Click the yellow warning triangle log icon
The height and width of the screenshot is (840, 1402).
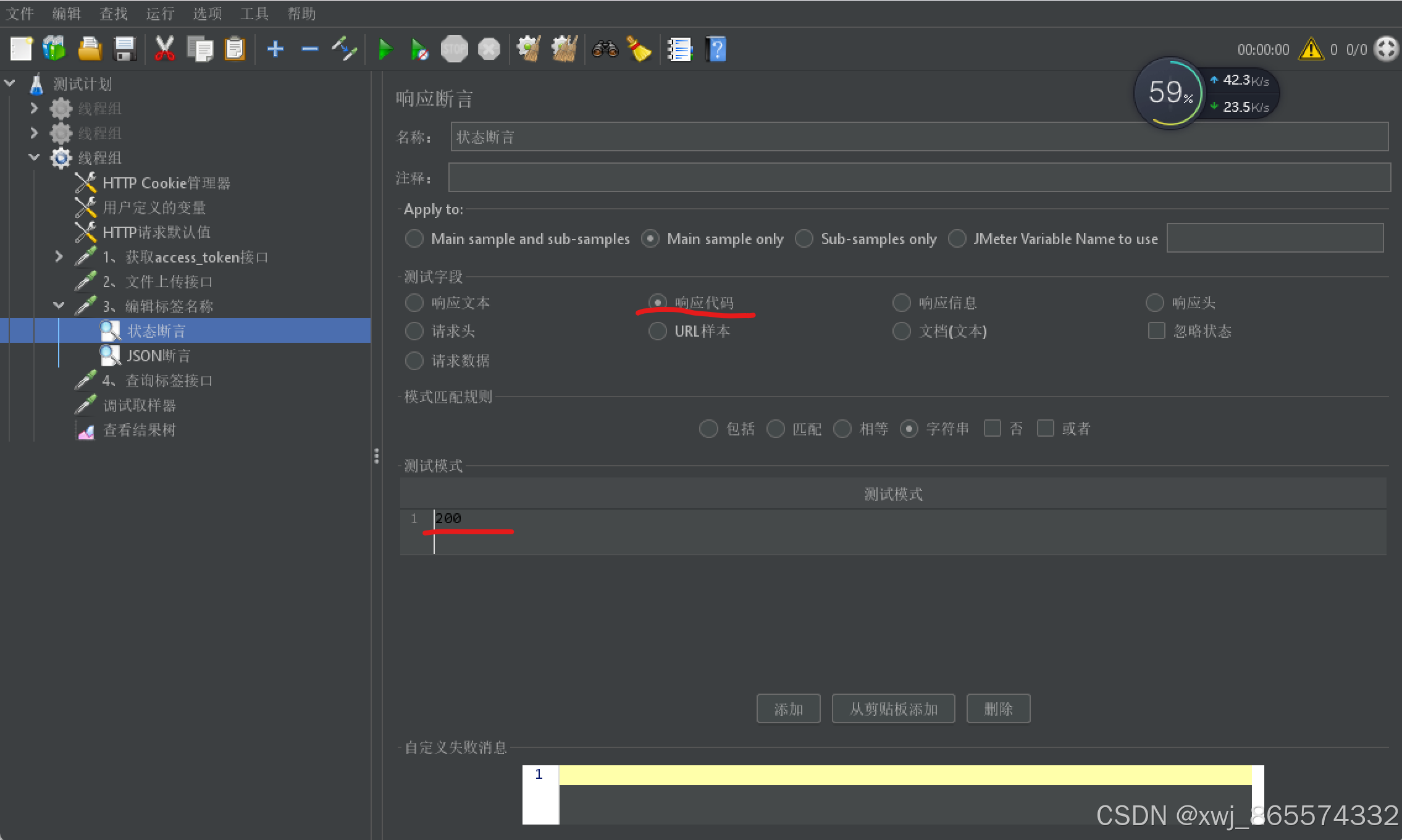pyautogui.click(x=1310, y=49)
